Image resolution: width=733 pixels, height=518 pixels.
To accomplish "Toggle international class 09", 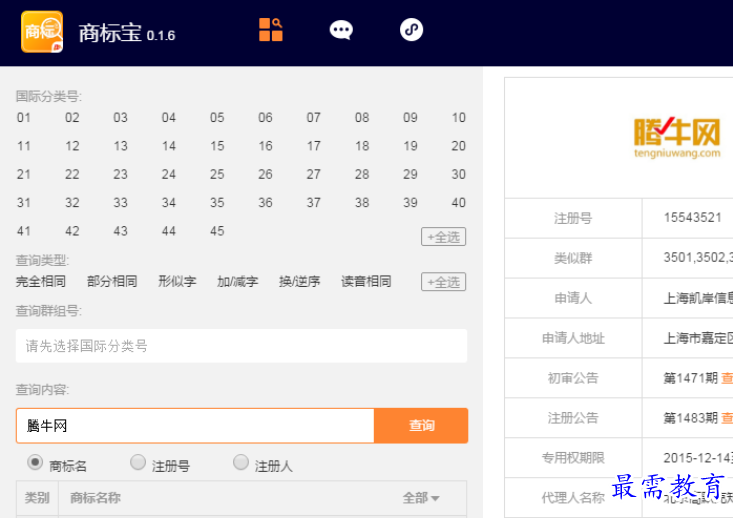I will pos(410,117).
